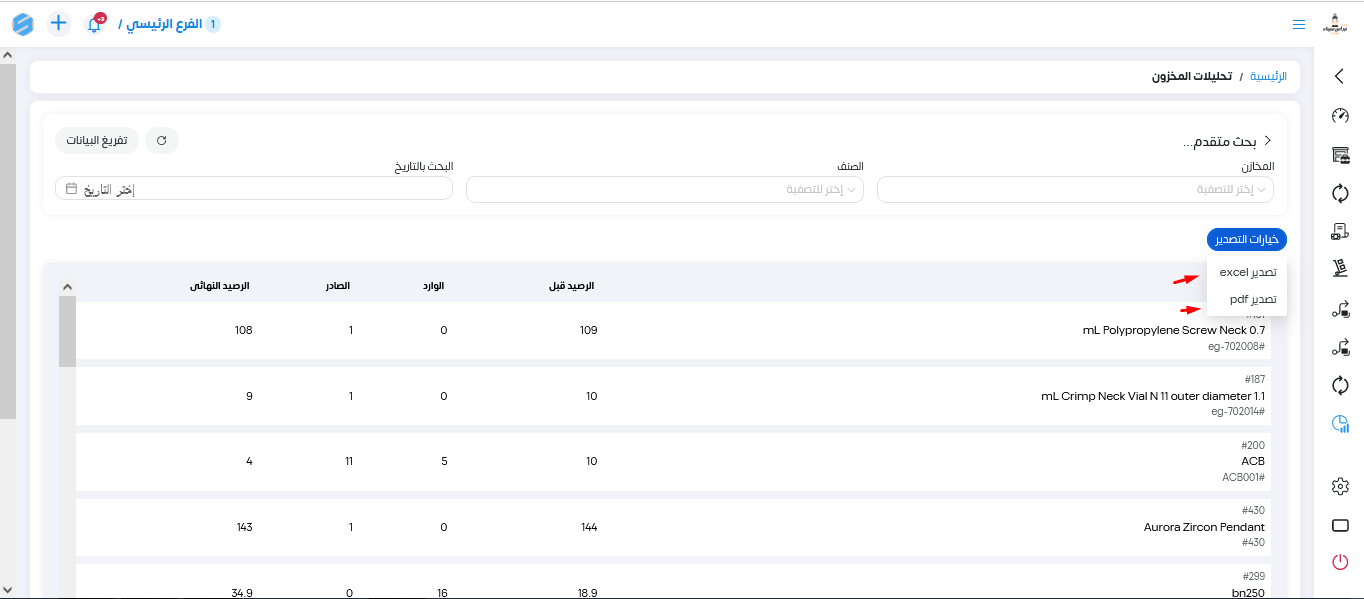Choose تصدير excel from export menu

coord(1247,272)
